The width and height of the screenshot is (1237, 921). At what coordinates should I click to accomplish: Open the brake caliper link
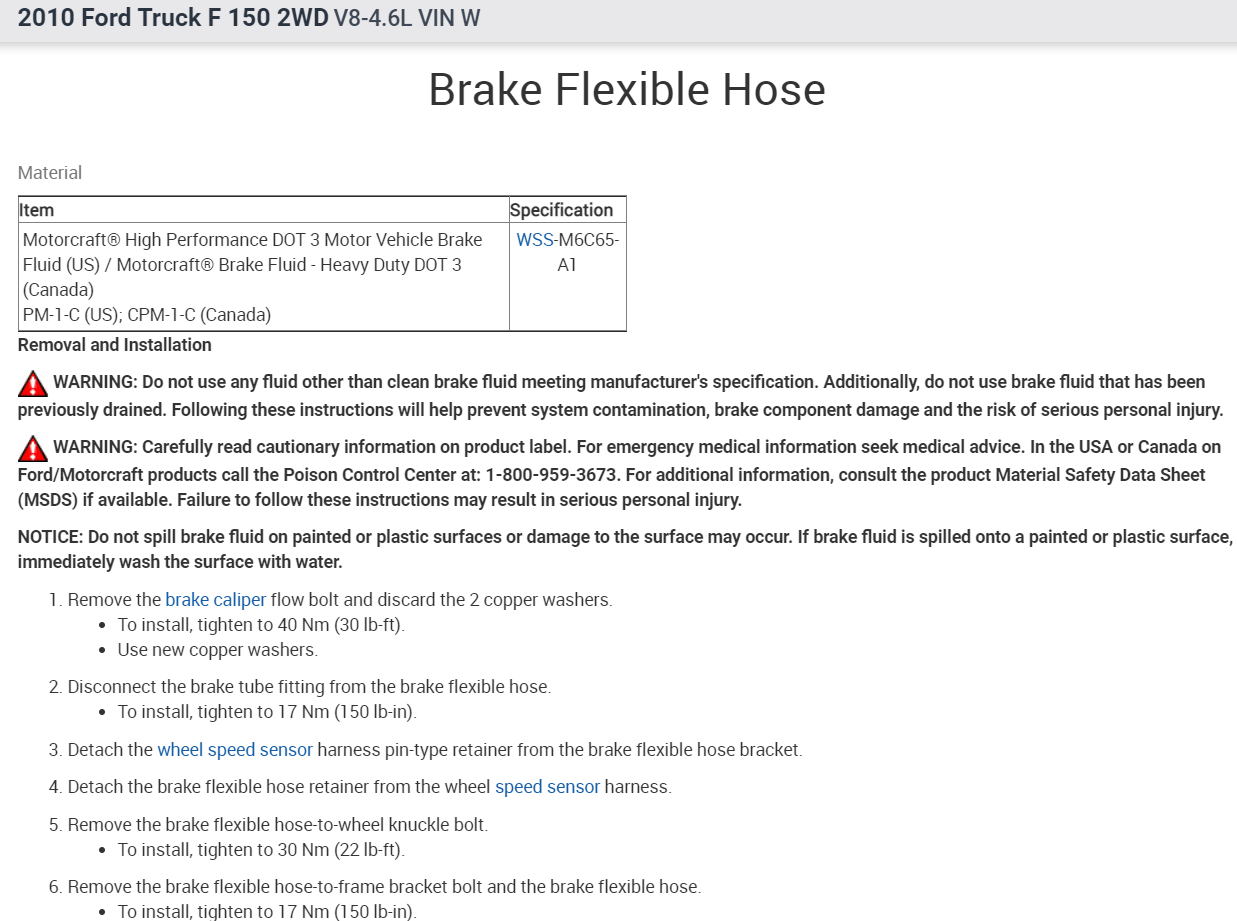[215, 600]
